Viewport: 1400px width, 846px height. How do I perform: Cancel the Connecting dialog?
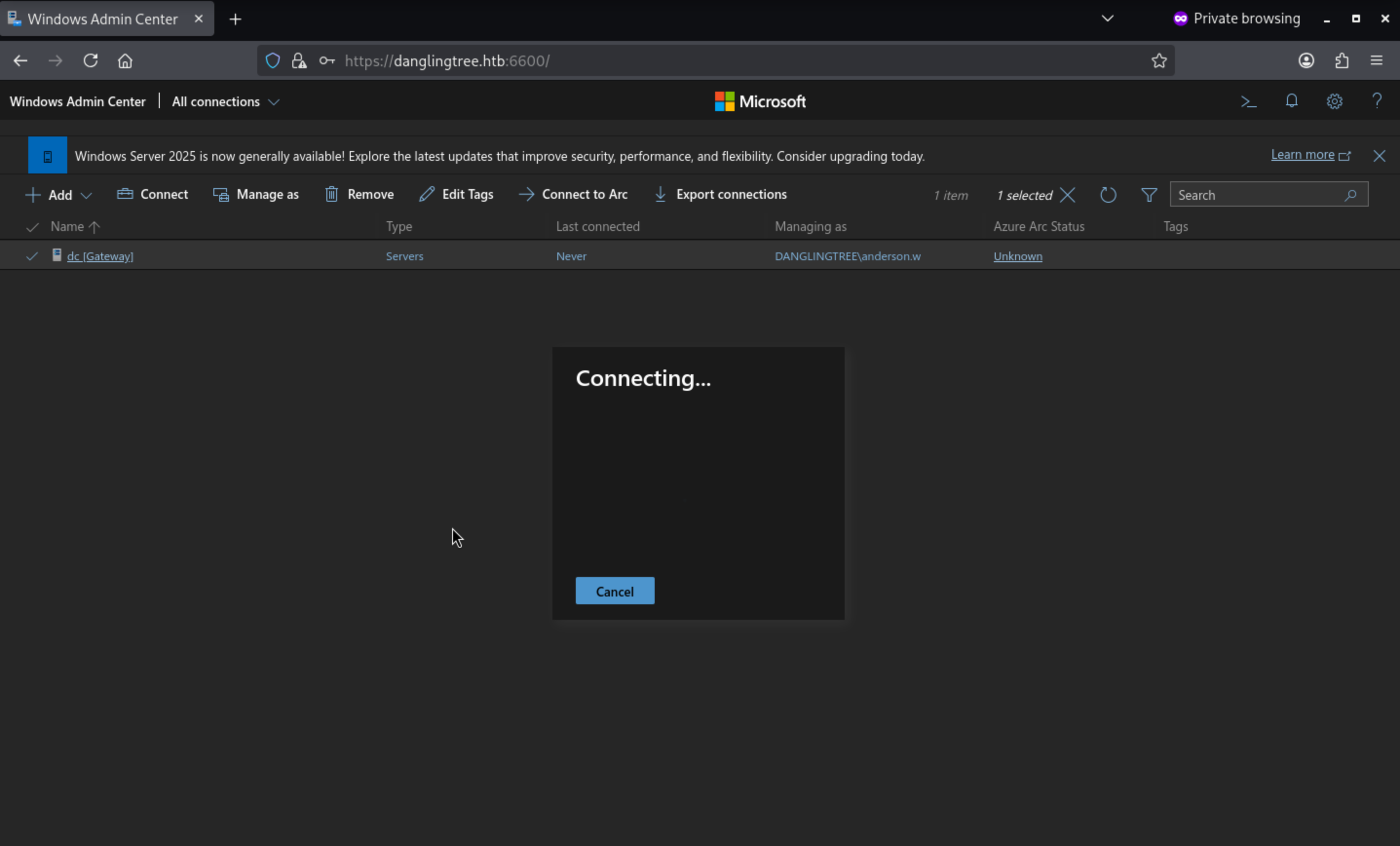click(x=615, y=591)
